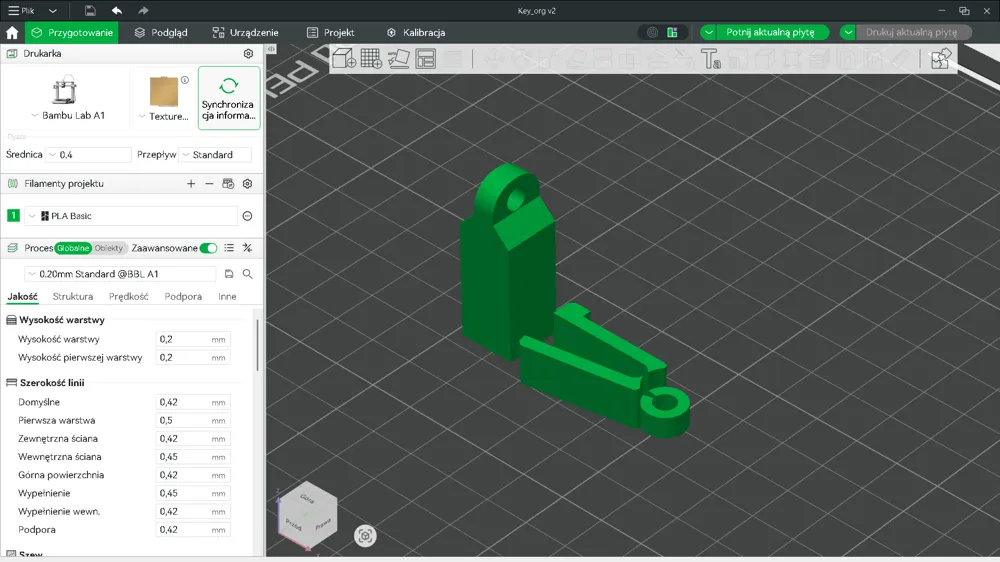This screenshot has height=562, width=1000.
Task: Open the AMS filament mapping icon
Action: click(228, 184)
